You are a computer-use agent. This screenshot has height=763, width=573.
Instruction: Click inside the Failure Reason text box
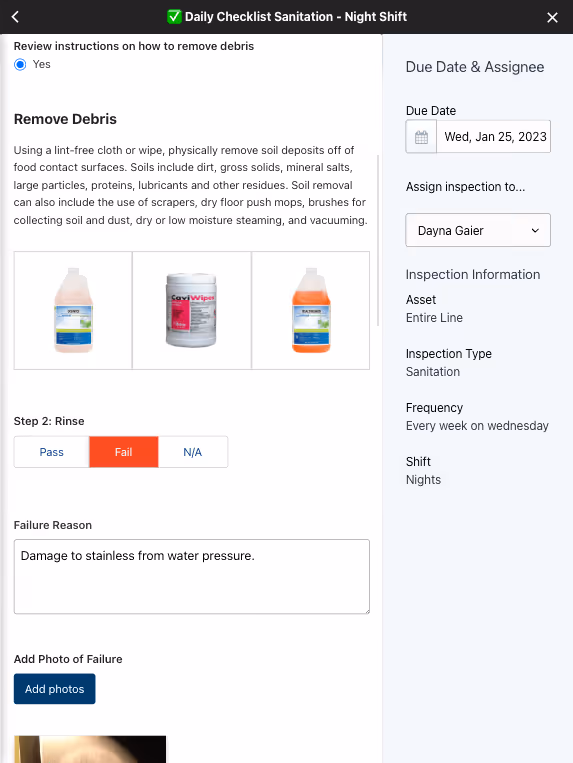192,577
